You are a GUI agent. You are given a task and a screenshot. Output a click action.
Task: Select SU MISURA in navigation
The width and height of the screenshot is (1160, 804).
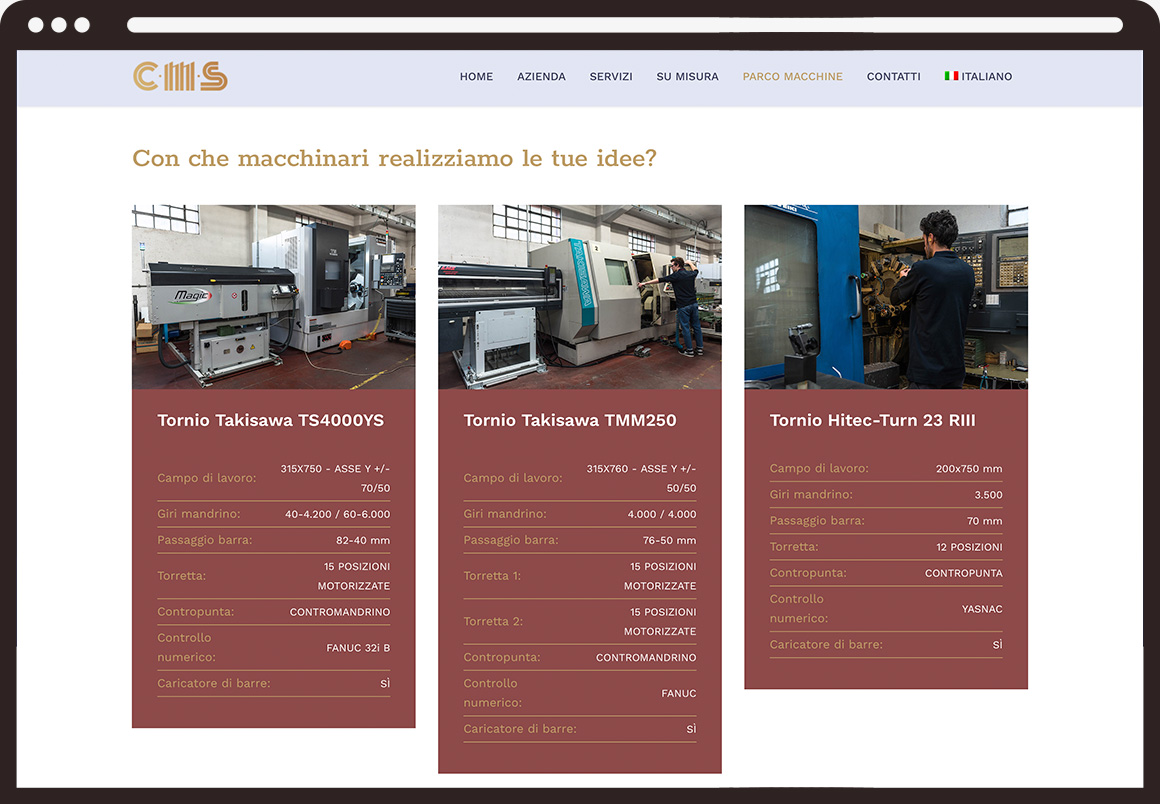tap(687, 76)
